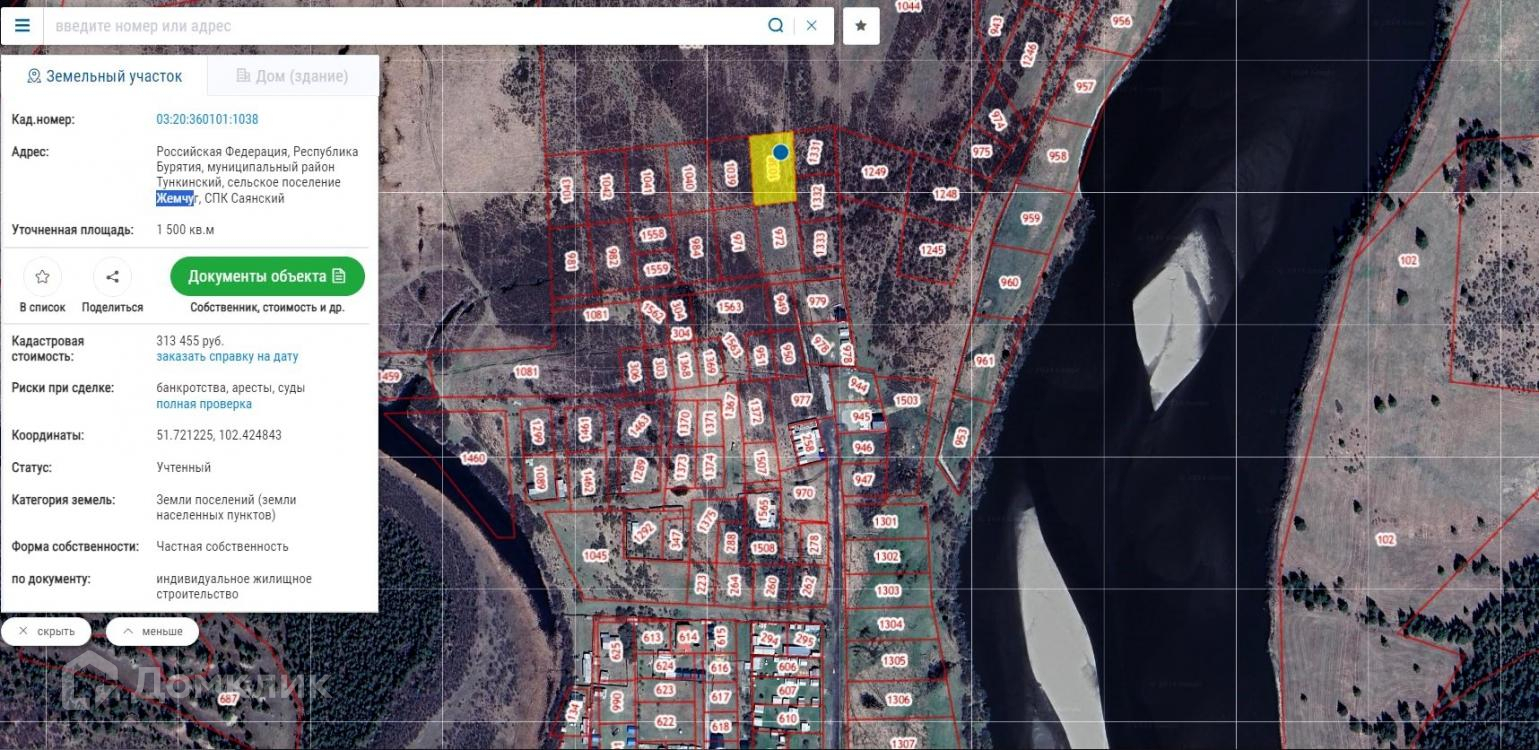The image size is (1539, 750).
Task: Select parcel 1081 on the map
Action: click(x=596, y=315)
